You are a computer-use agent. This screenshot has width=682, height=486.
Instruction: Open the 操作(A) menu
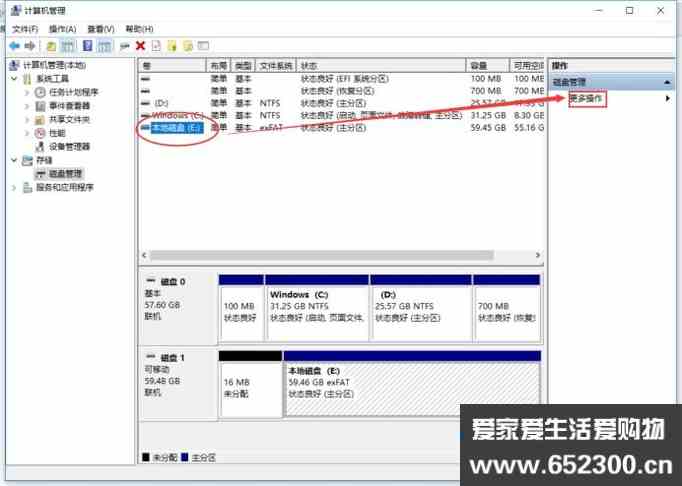63,29
